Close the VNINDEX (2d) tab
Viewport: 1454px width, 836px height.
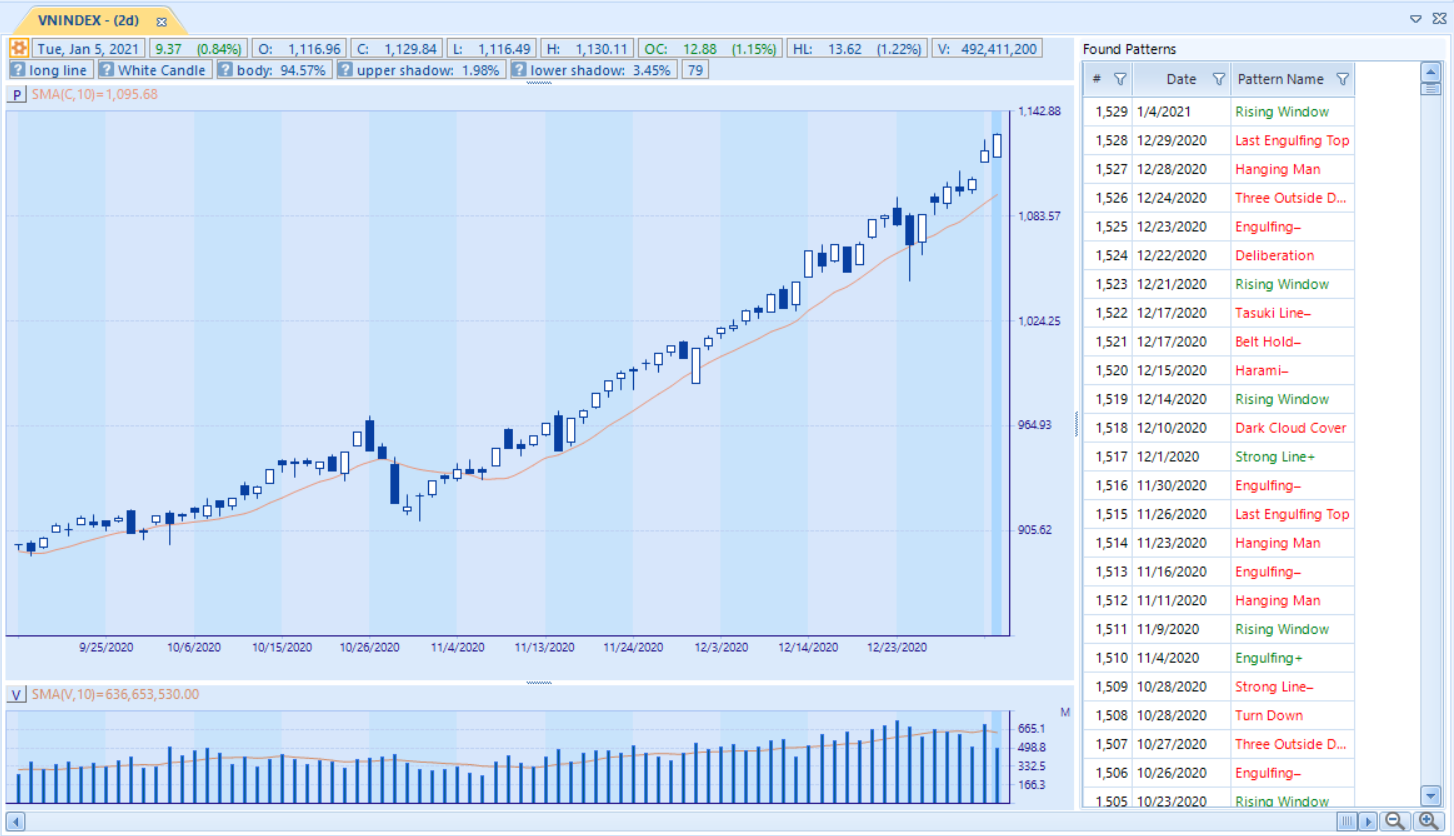pyautogui.click(x=161, y=21)
